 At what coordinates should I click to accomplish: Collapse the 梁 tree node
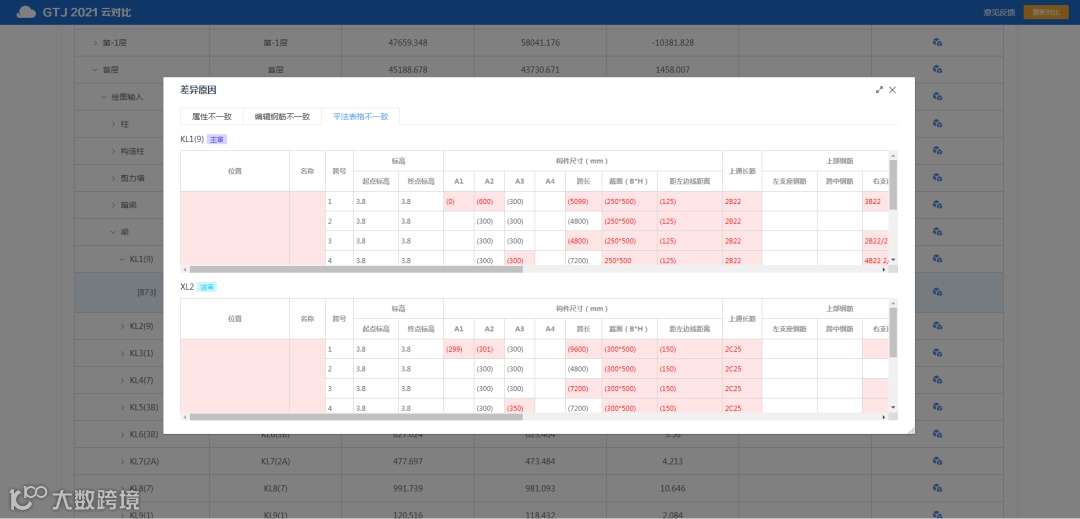coord(114,232)
